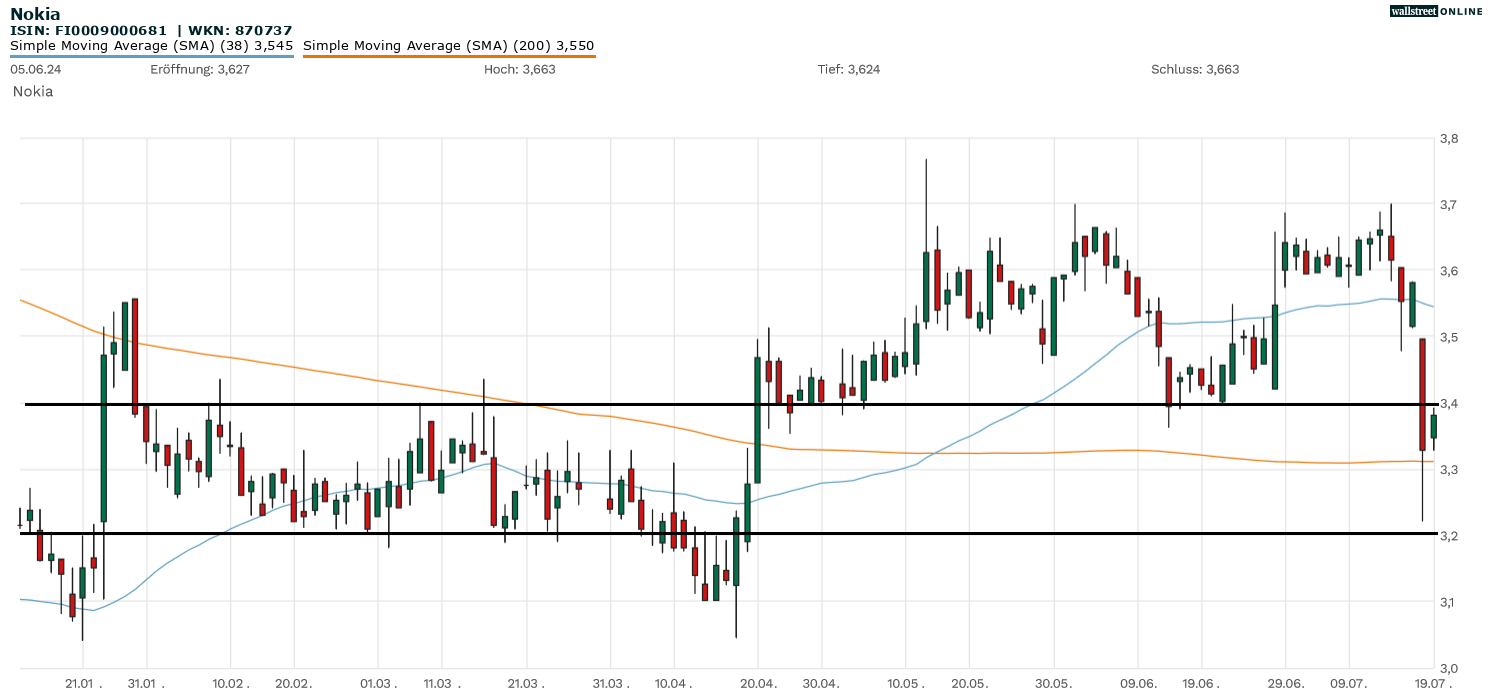Click the 19.07. date axis label
Viewport: 1490px width, 689px height.
point(1432,683)
